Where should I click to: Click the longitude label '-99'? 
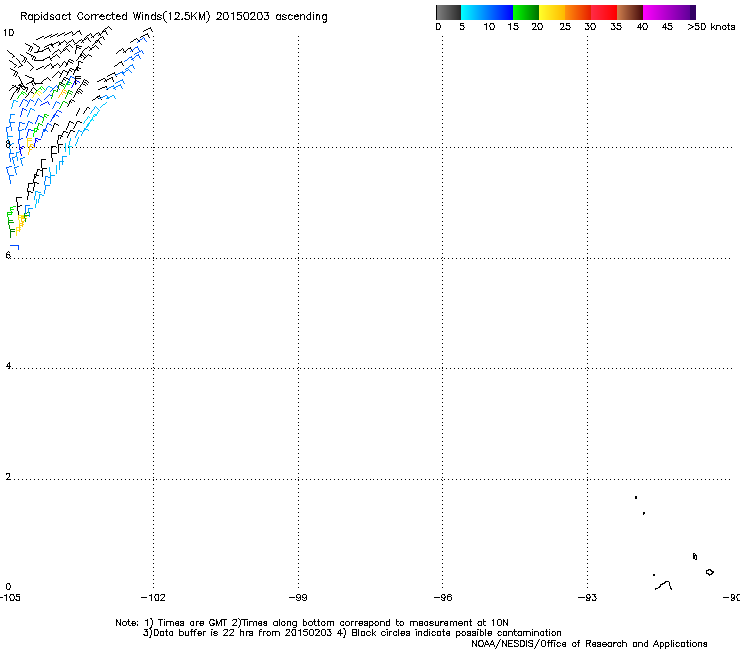(x=298, y=598)
